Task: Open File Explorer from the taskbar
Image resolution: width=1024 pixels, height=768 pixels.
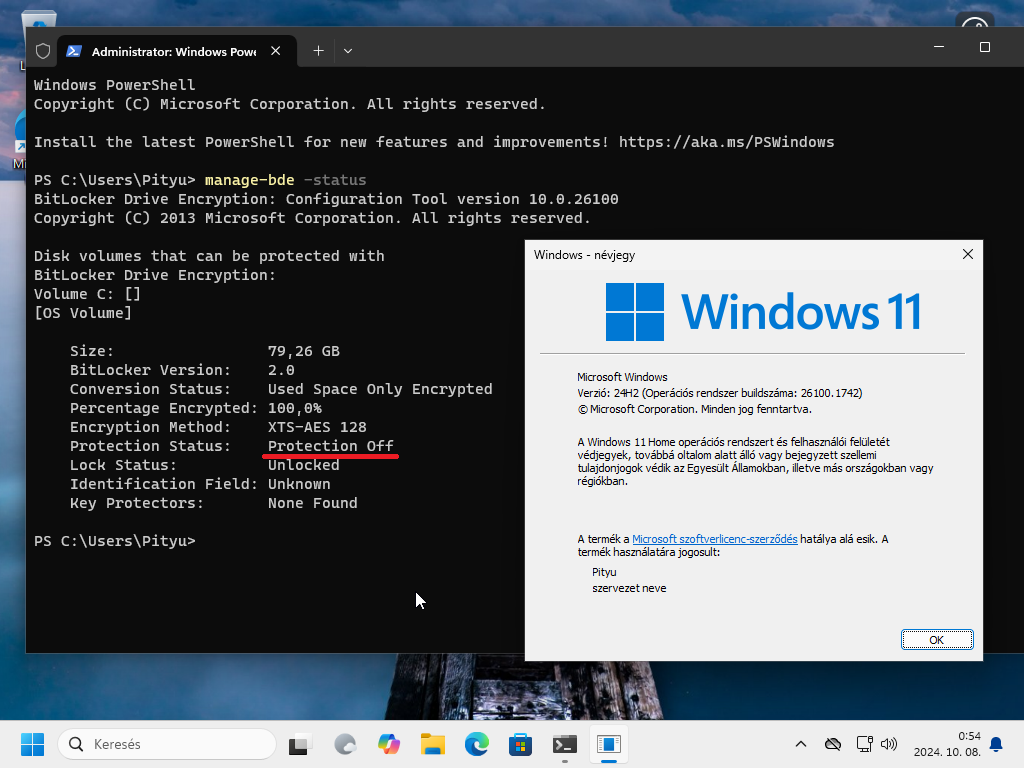Action: [433, 744]
